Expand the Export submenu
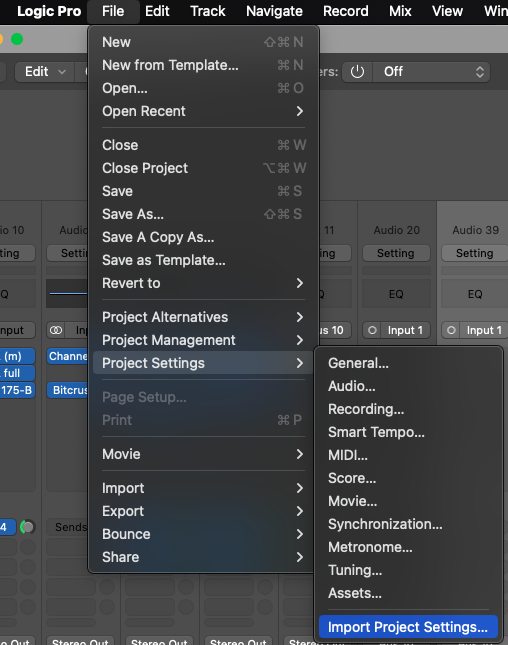The image size is (508, 645). (203, 511)
